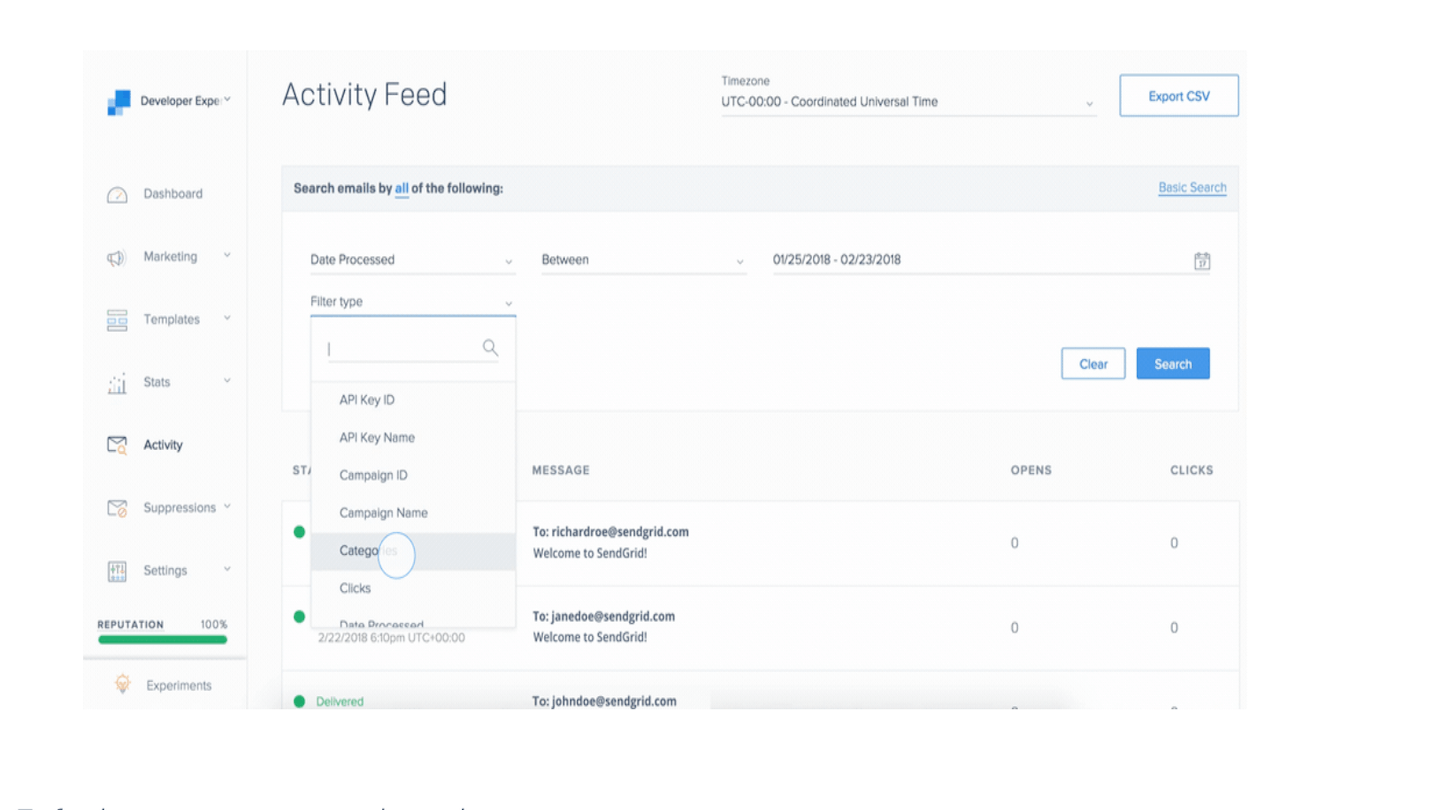Select API Key ID filter option
The width and height of the screenshot is (1440, 810).
pyautogui.click(x=367, y=400)
